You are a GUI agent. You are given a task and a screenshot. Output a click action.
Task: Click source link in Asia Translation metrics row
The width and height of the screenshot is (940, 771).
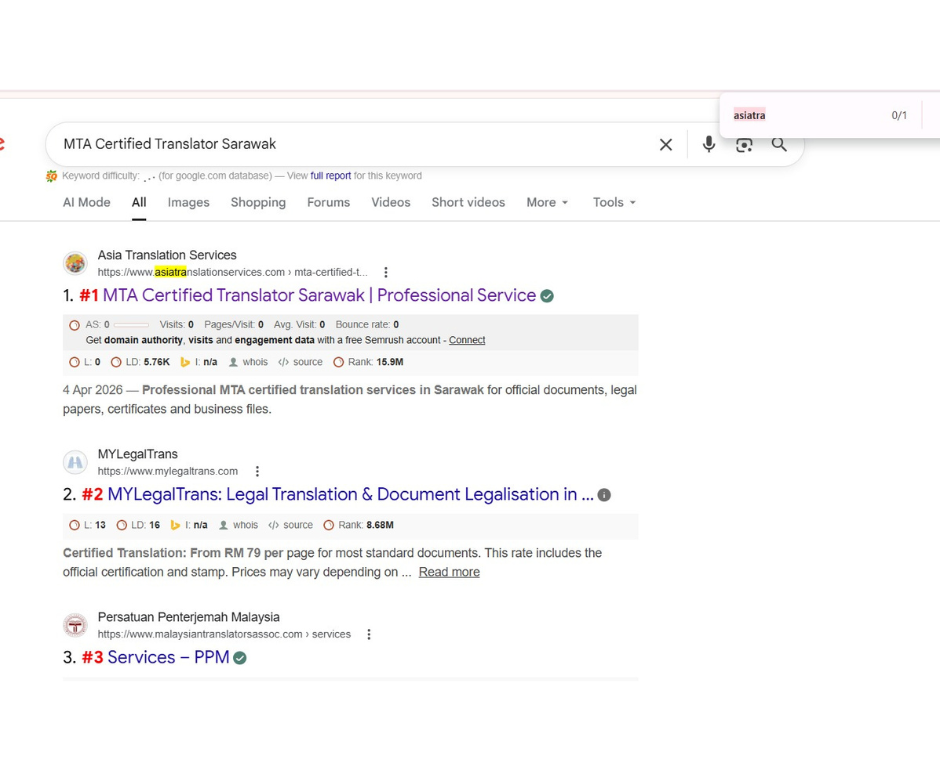click(x=300, y=362)
